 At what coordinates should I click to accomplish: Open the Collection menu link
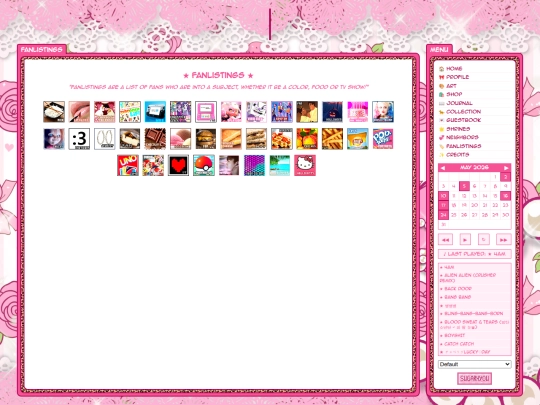(x=464, y=112)
